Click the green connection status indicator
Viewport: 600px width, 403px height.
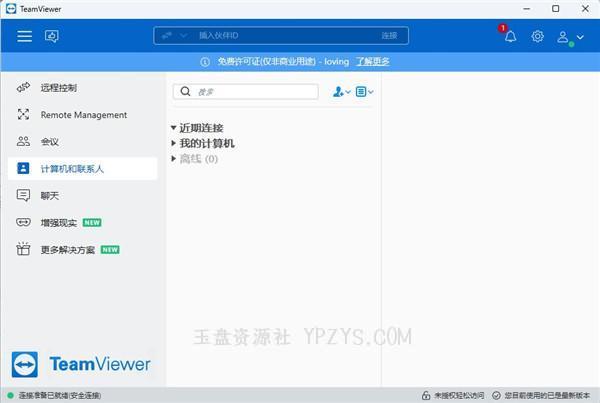click(x=10, y=395)
